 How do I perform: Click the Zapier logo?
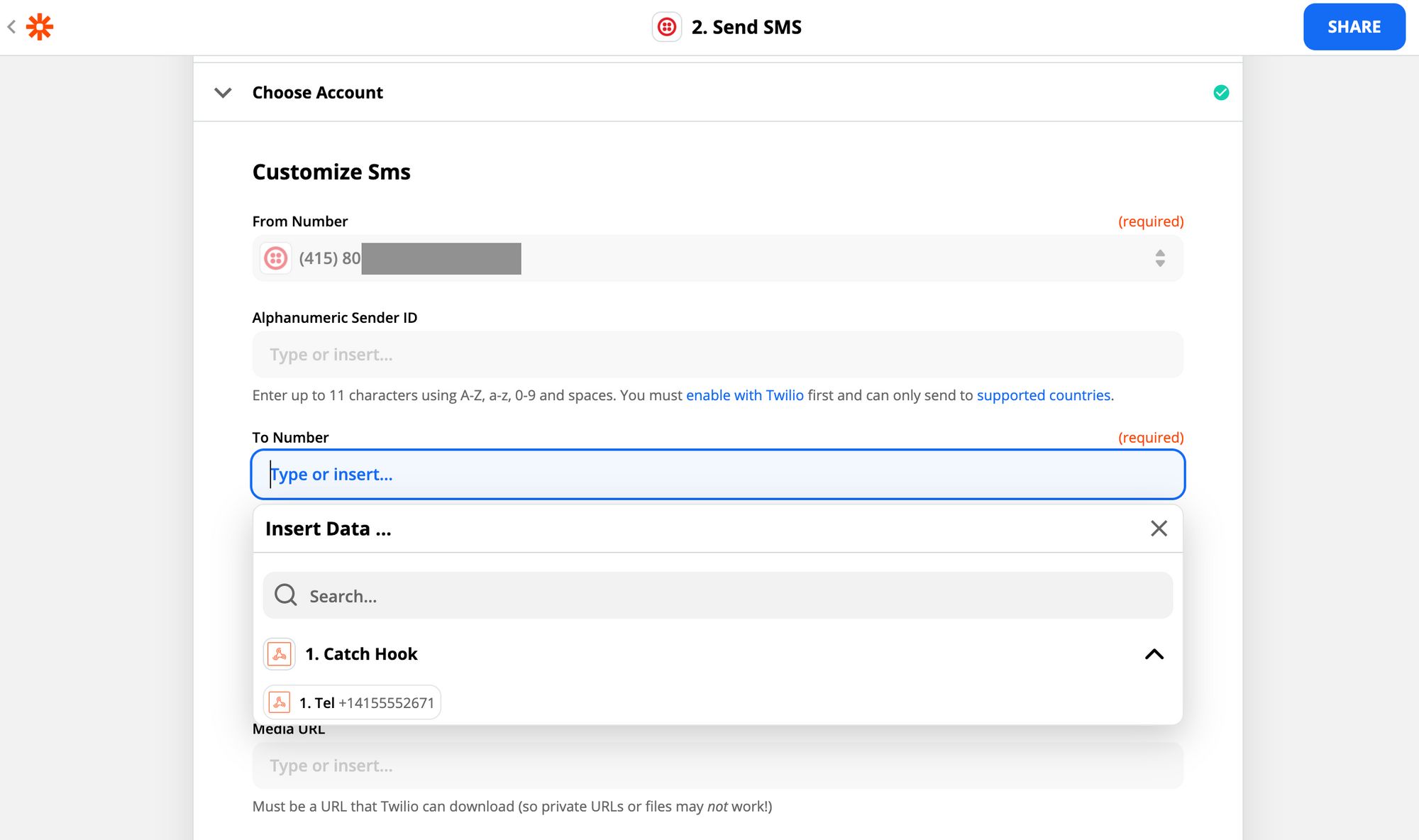tap(40, 26)
